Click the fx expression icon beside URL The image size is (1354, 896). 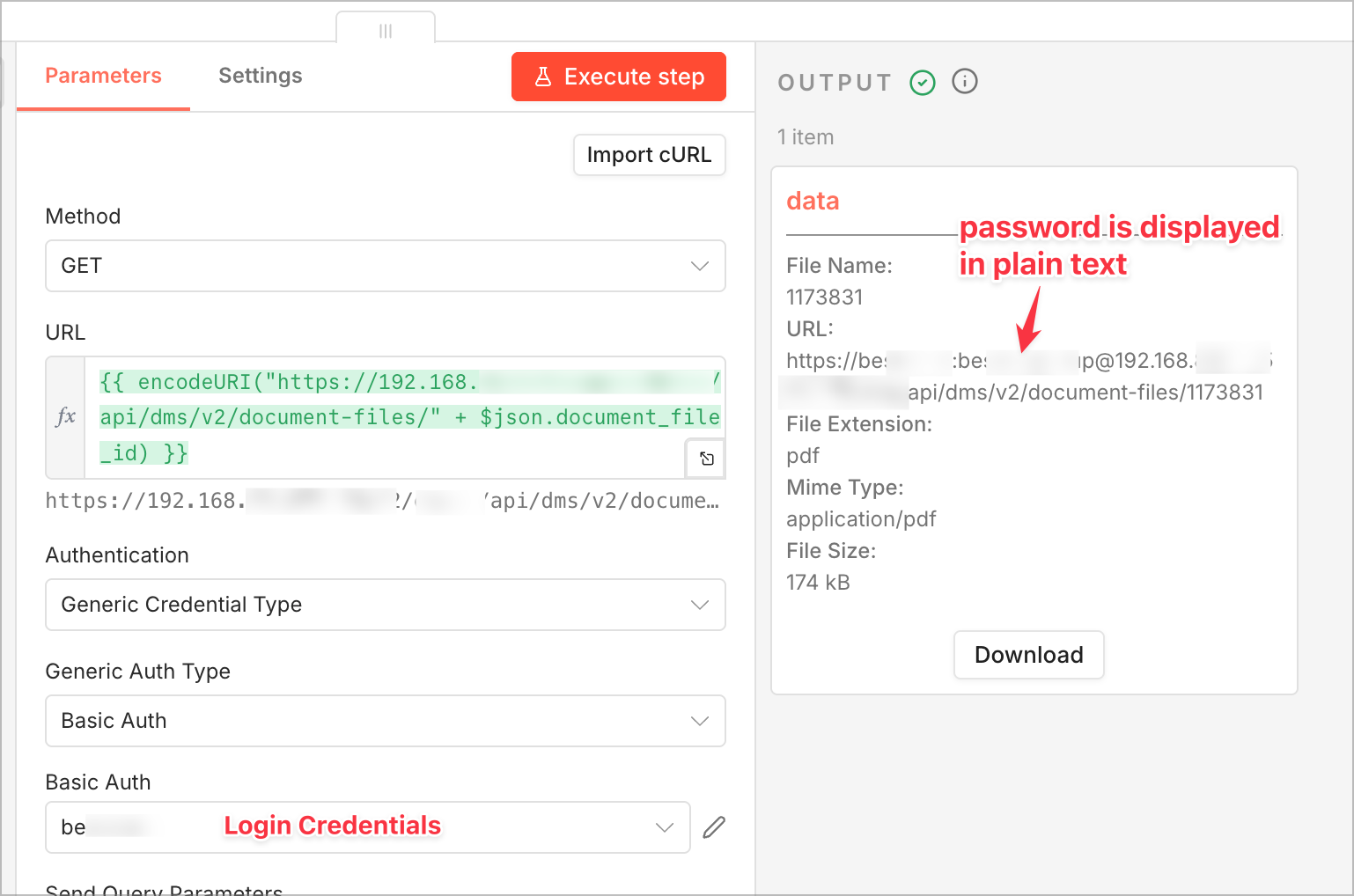click(66, 417)
